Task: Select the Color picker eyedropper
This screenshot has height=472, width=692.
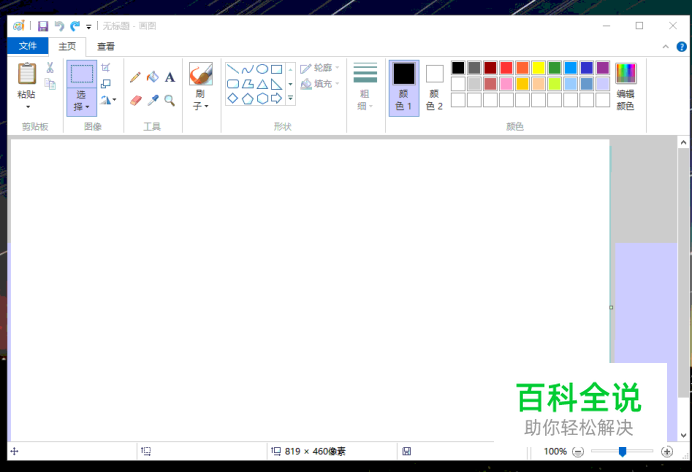Action: coord(153,101)
